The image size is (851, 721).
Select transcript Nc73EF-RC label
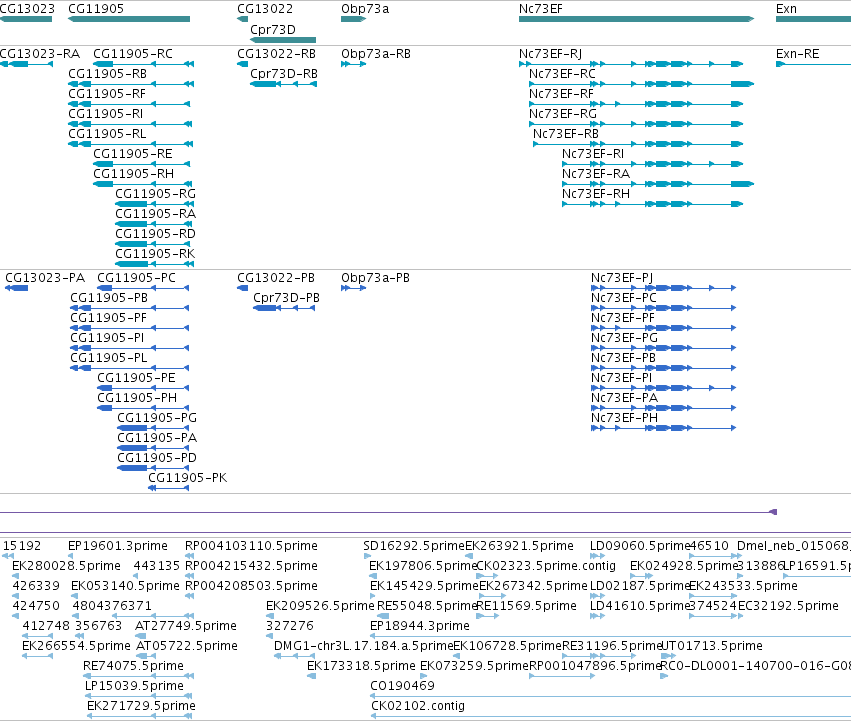(562, 74)
